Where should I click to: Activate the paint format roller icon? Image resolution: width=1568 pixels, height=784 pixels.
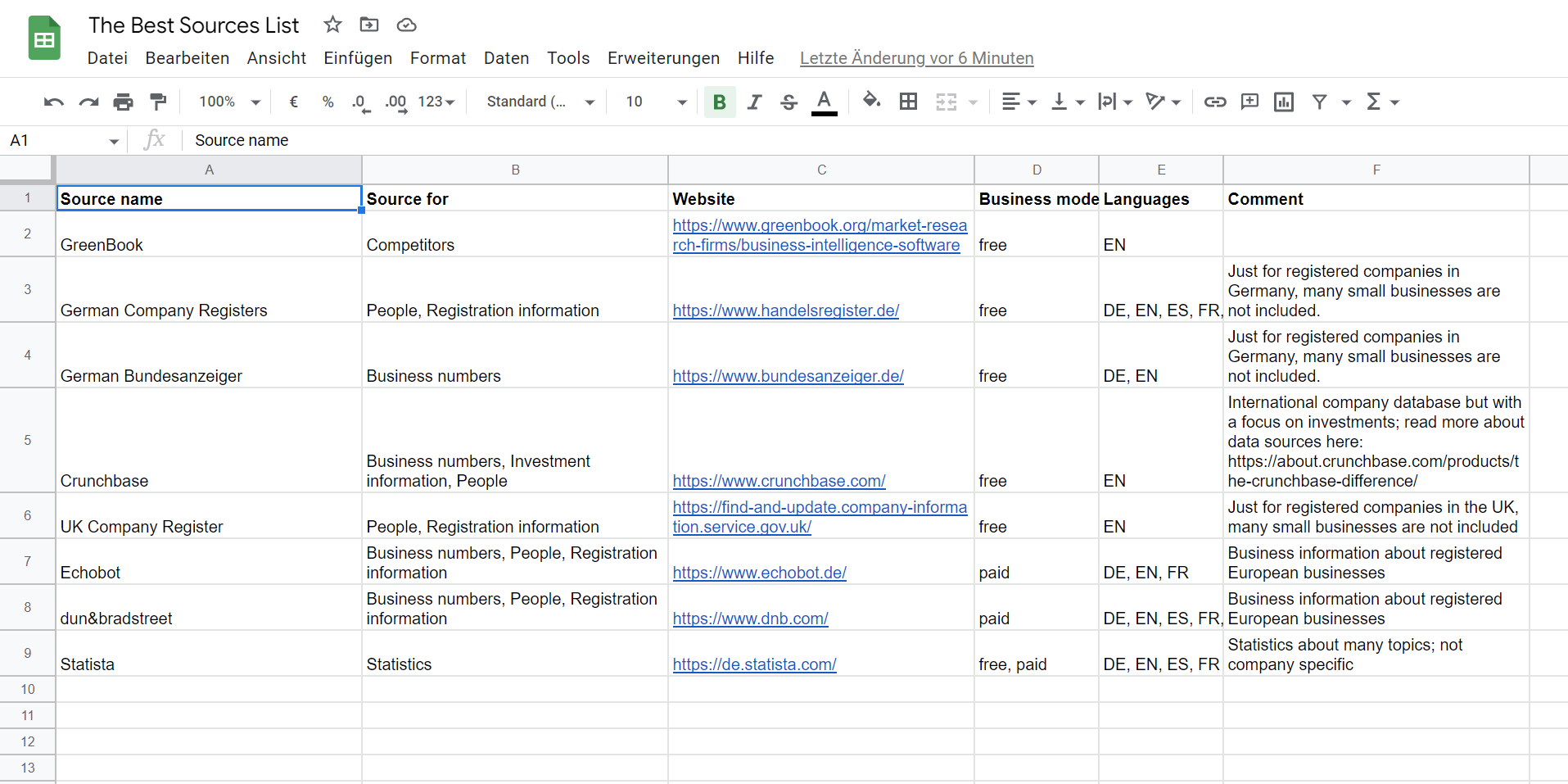158,102
